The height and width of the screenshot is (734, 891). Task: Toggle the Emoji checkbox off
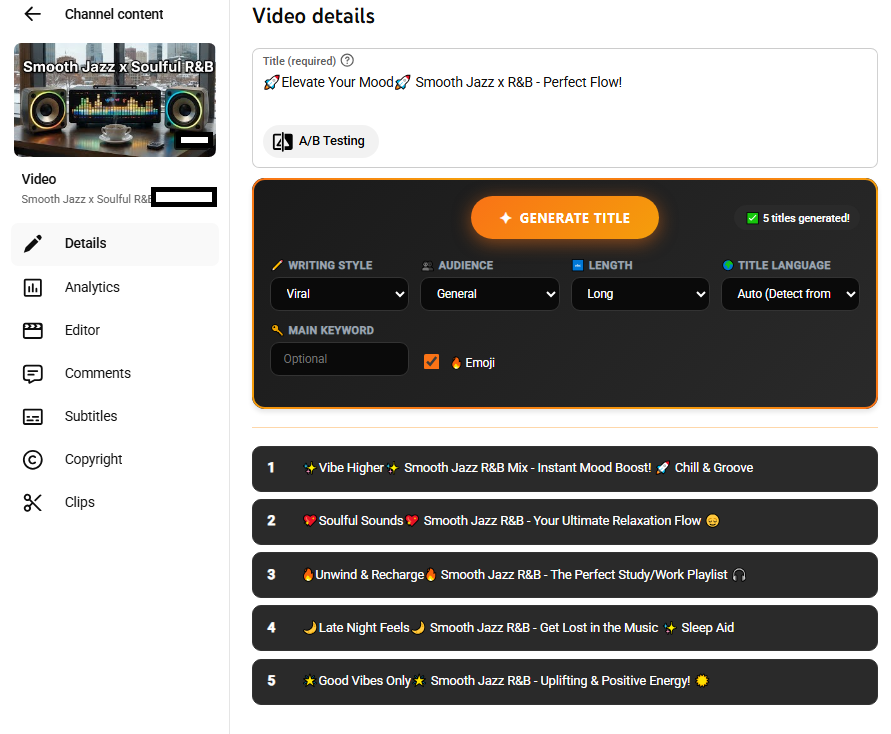coord(432,362)
